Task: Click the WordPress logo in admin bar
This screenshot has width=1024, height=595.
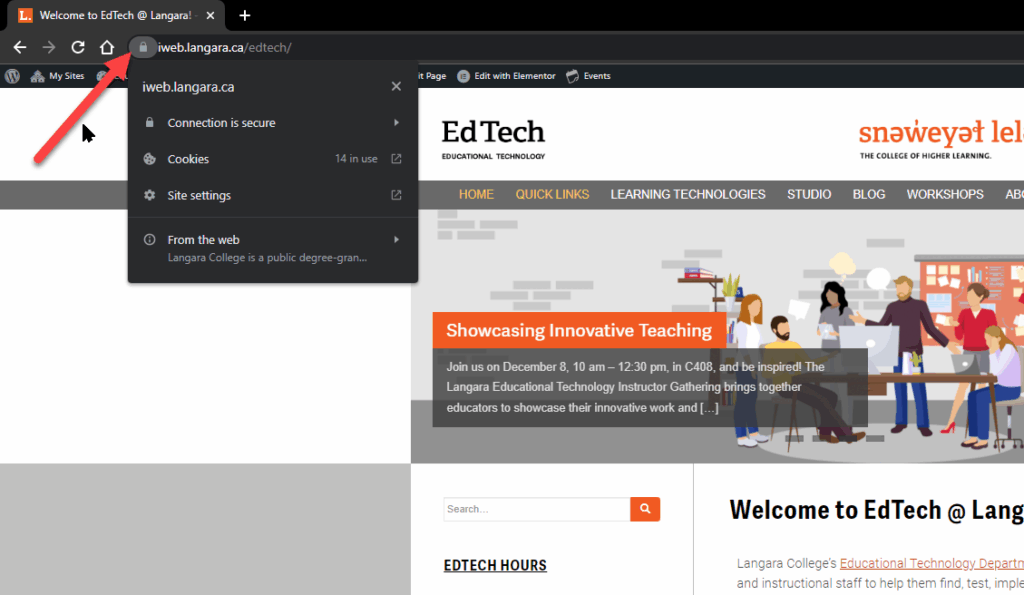Action: pyautogui.click(x=12, y=76)
